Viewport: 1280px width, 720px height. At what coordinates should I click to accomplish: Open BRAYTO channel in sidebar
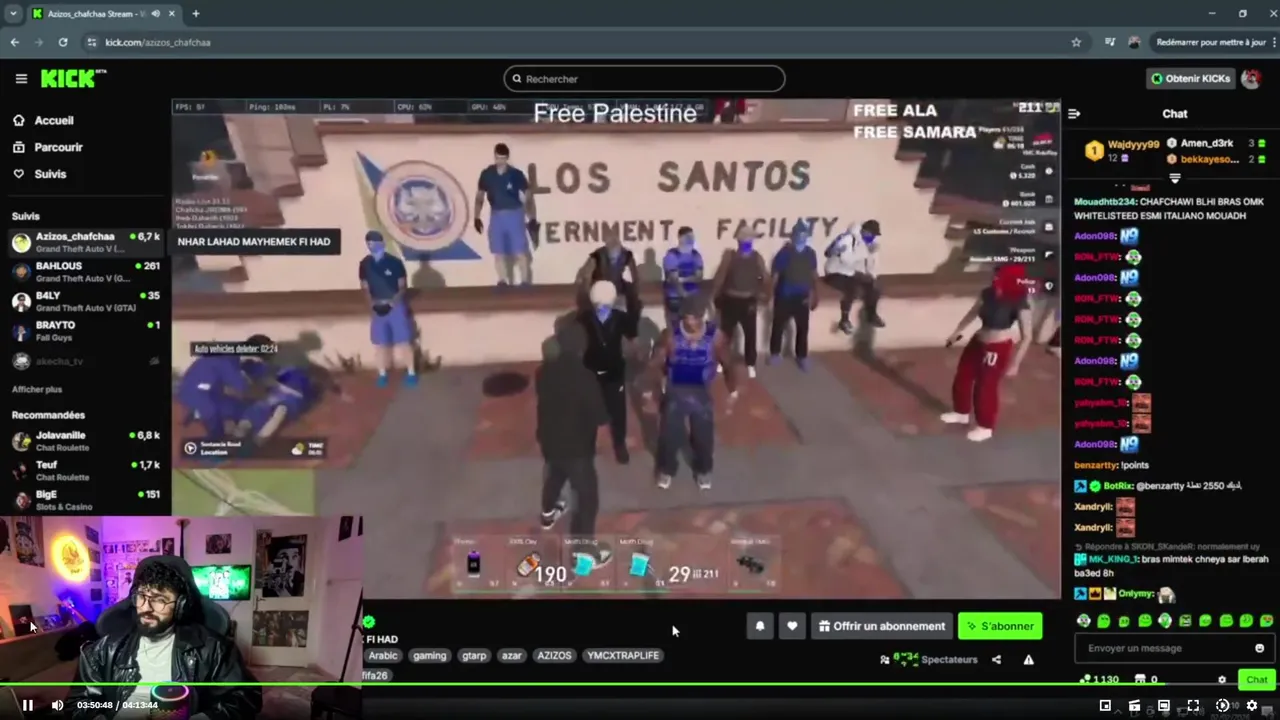point(86,330)
